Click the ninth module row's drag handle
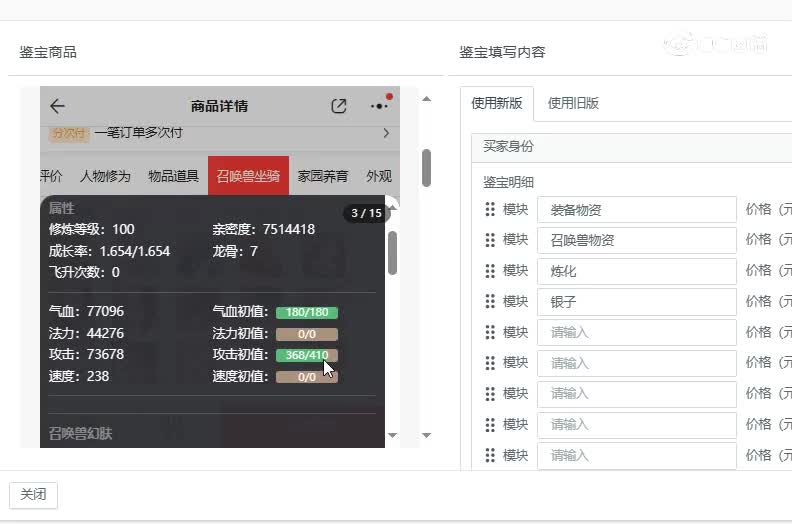 490,455
